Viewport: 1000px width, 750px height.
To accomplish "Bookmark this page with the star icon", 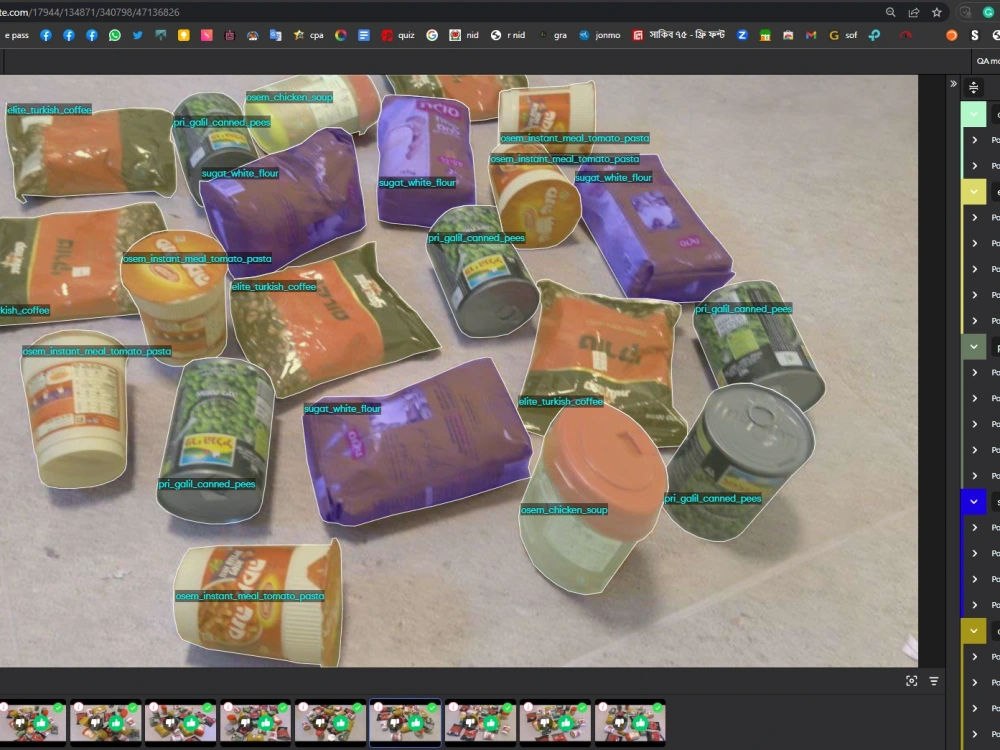I will pyautogui.click(x=936, y=12).
